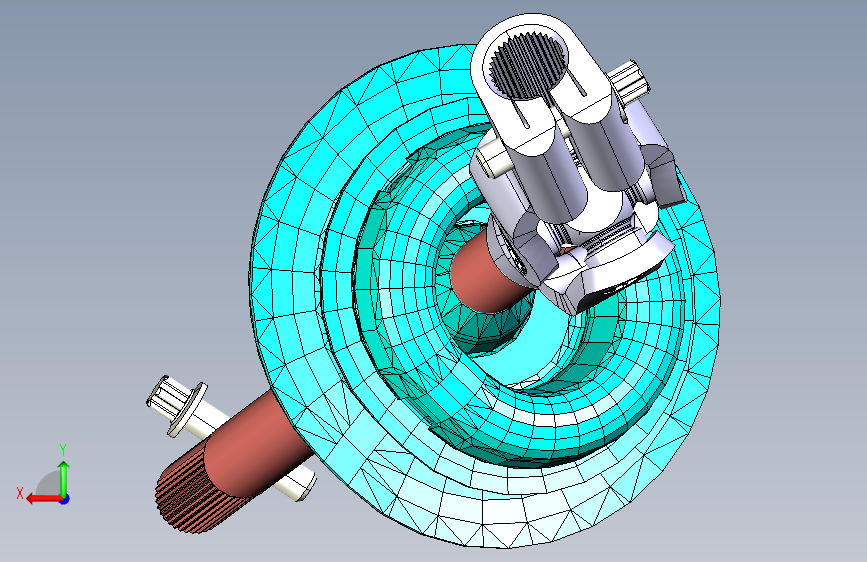Click the blue Z axis dot of the triad
Viewport: 867px width, 562px height.
[65, 499]
